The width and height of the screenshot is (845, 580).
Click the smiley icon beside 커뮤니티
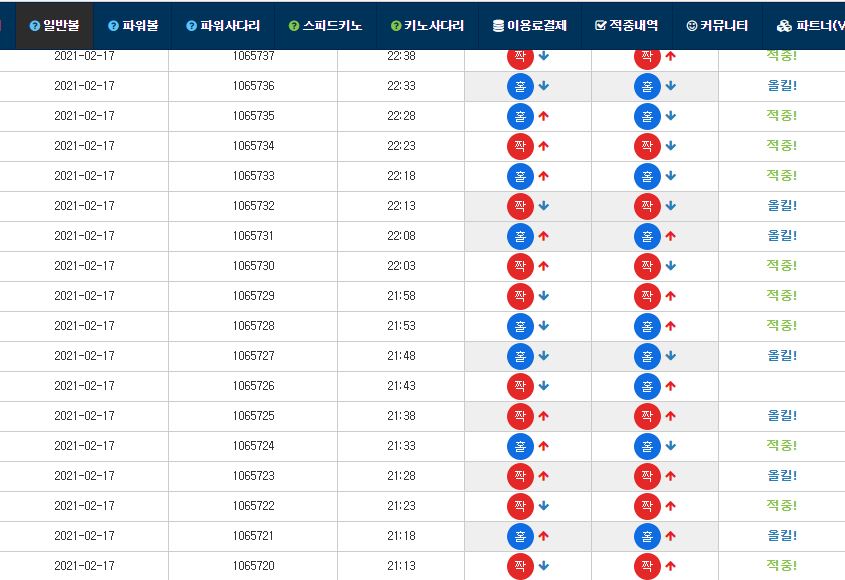[692, 26]
